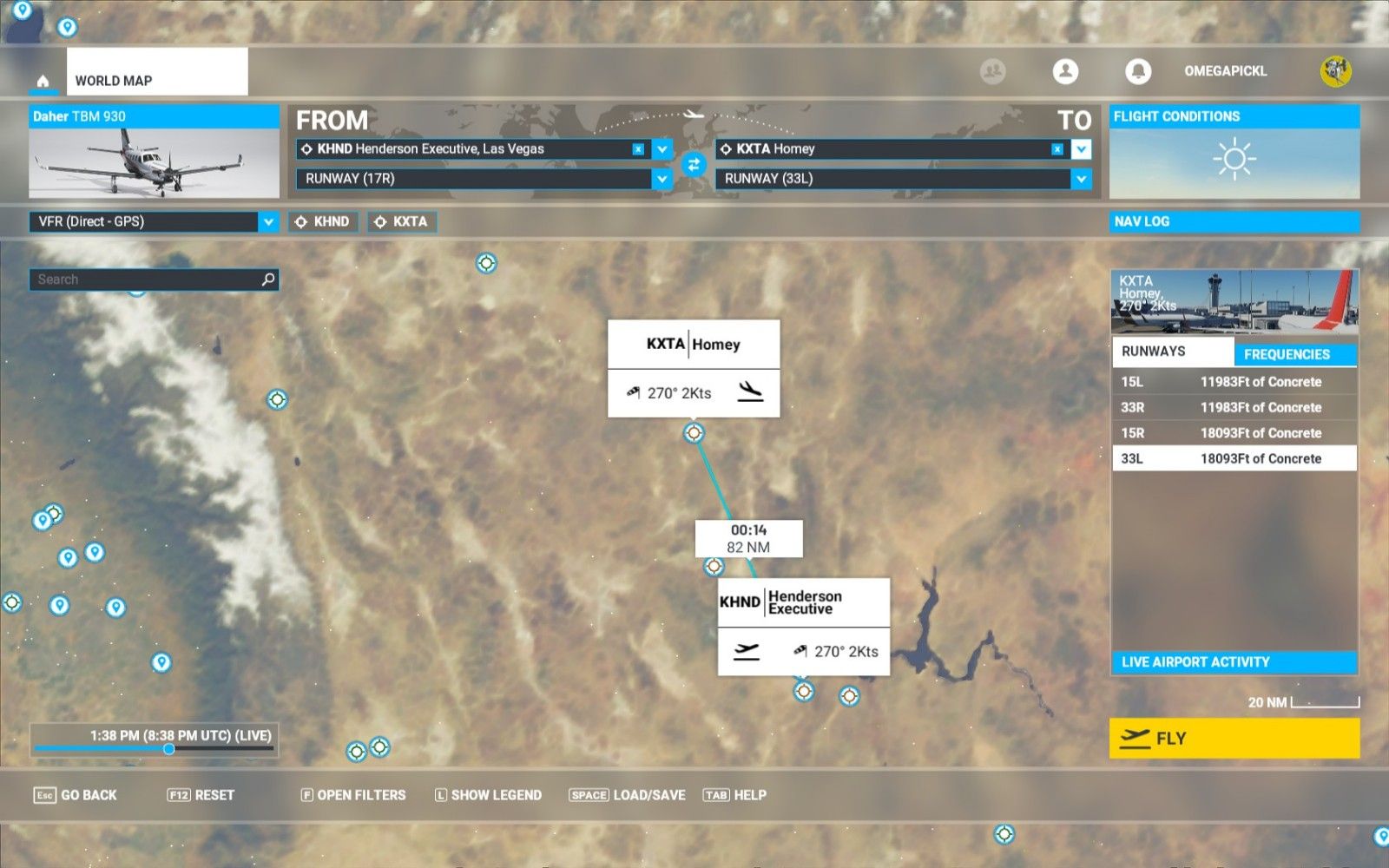Open the player profile icon
Viewport: 1389px width, 868px height.
click(1065, 71)
